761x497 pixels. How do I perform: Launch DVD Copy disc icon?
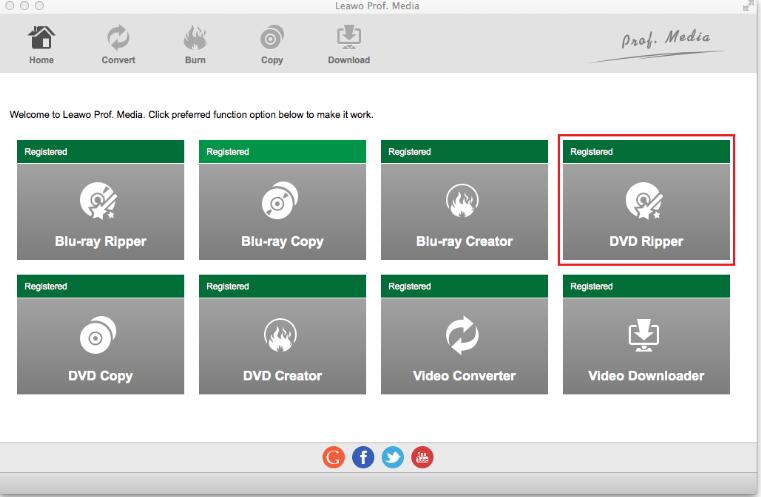pyautogui.click(x=98, y=335)
